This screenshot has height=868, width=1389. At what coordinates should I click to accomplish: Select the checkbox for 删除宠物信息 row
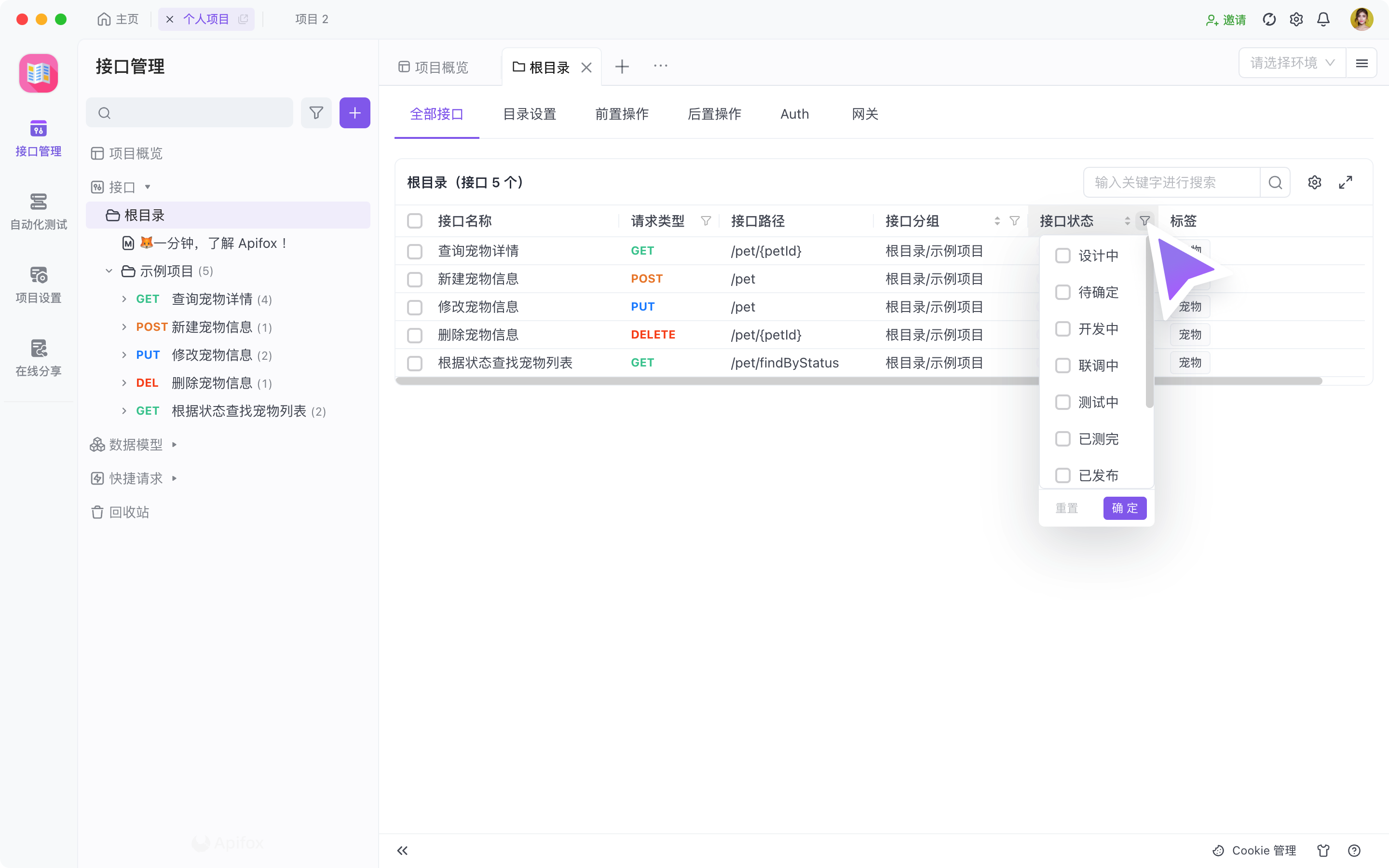pos(415,335)
